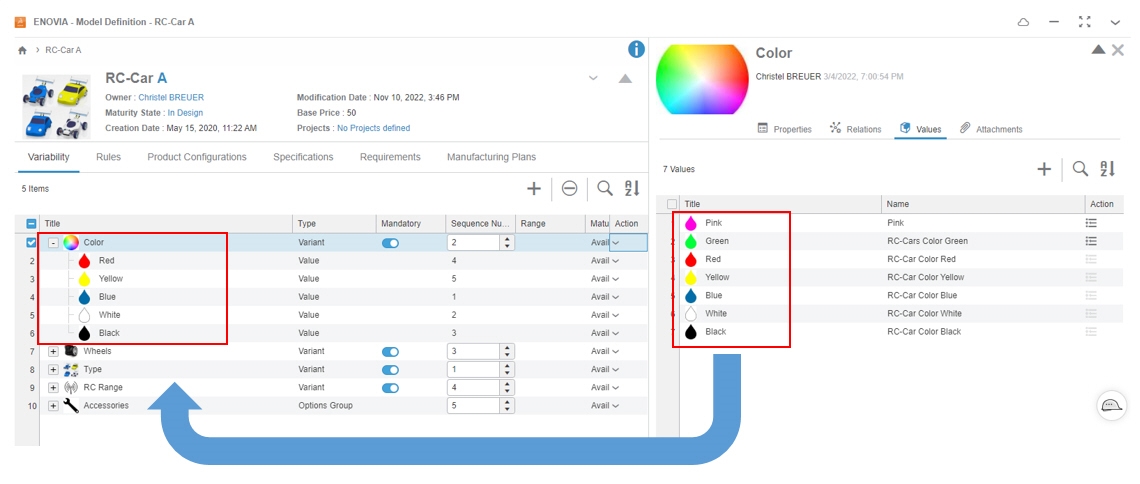The image size is (1140, 484).
Task: Switch to Relations tab in Color panel
Action: 855,129
